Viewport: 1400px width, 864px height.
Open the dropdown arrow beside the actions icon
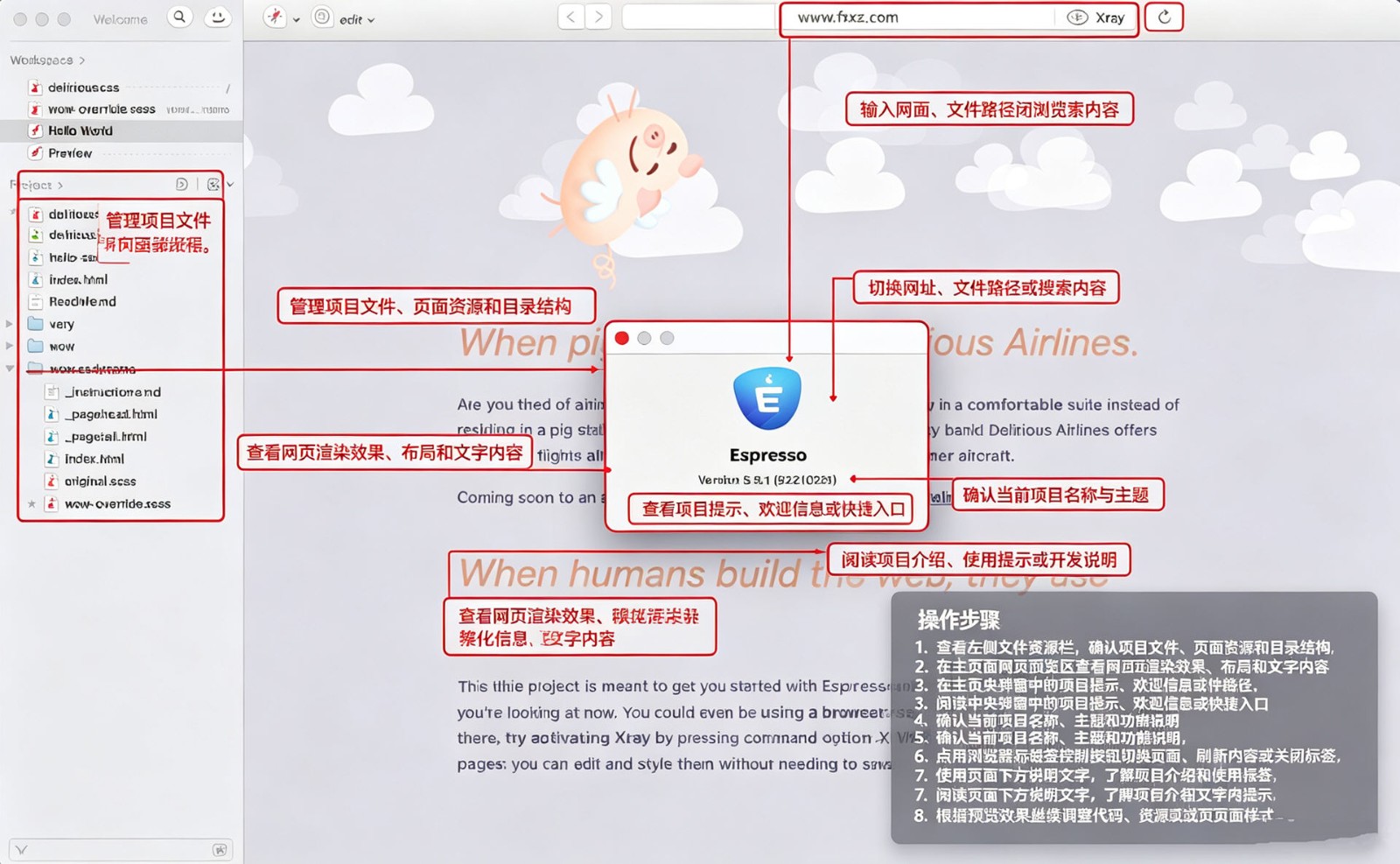tap(297, 20)
